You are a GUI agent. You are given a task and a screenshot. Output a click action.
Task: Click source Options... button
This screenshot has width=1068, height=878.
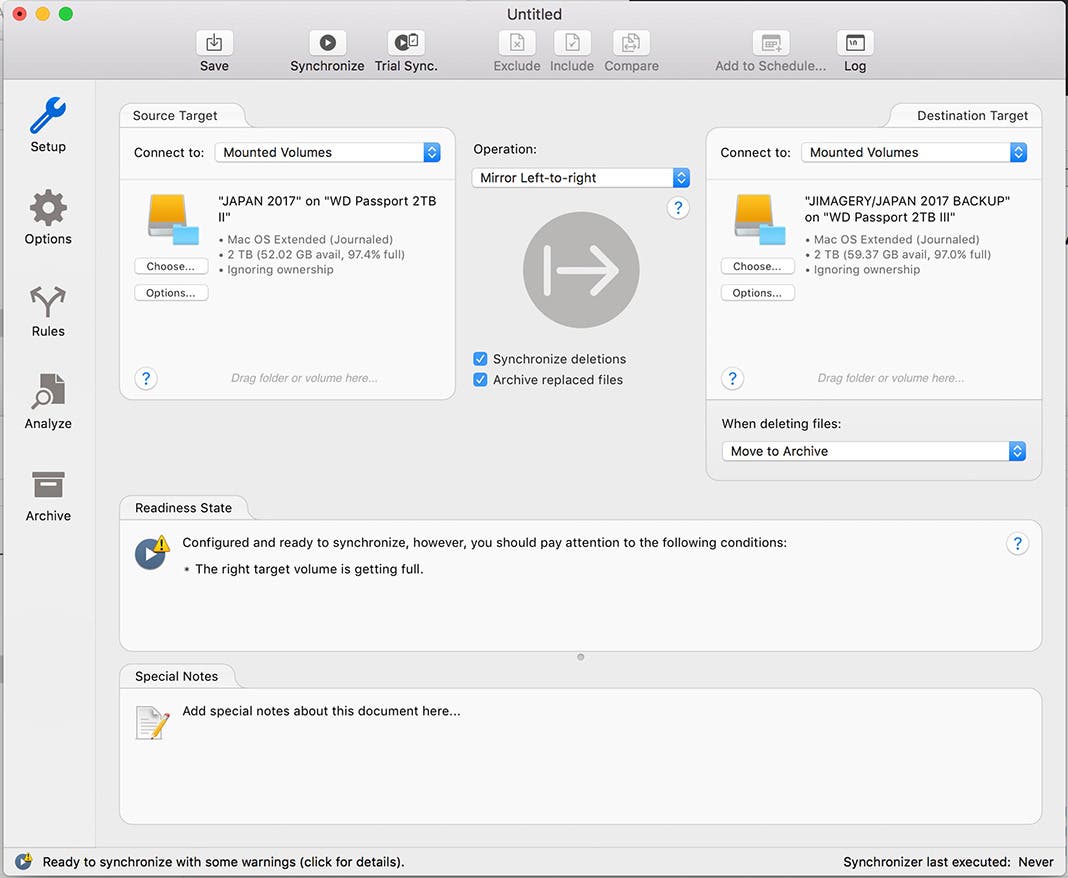pos(171,293)
